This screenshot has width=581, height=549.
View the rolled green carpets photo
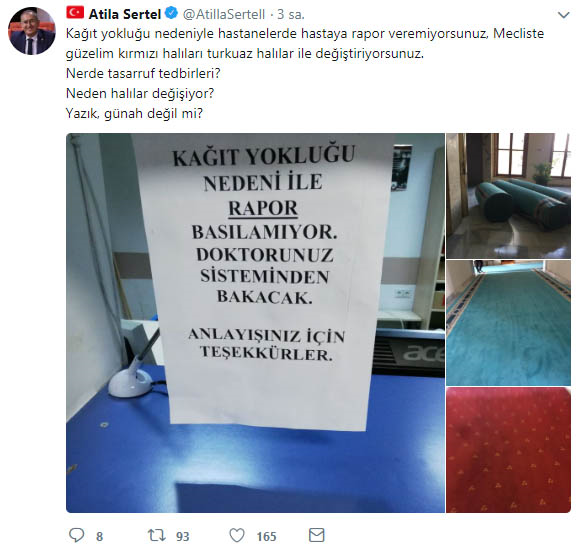coord(508,196)
